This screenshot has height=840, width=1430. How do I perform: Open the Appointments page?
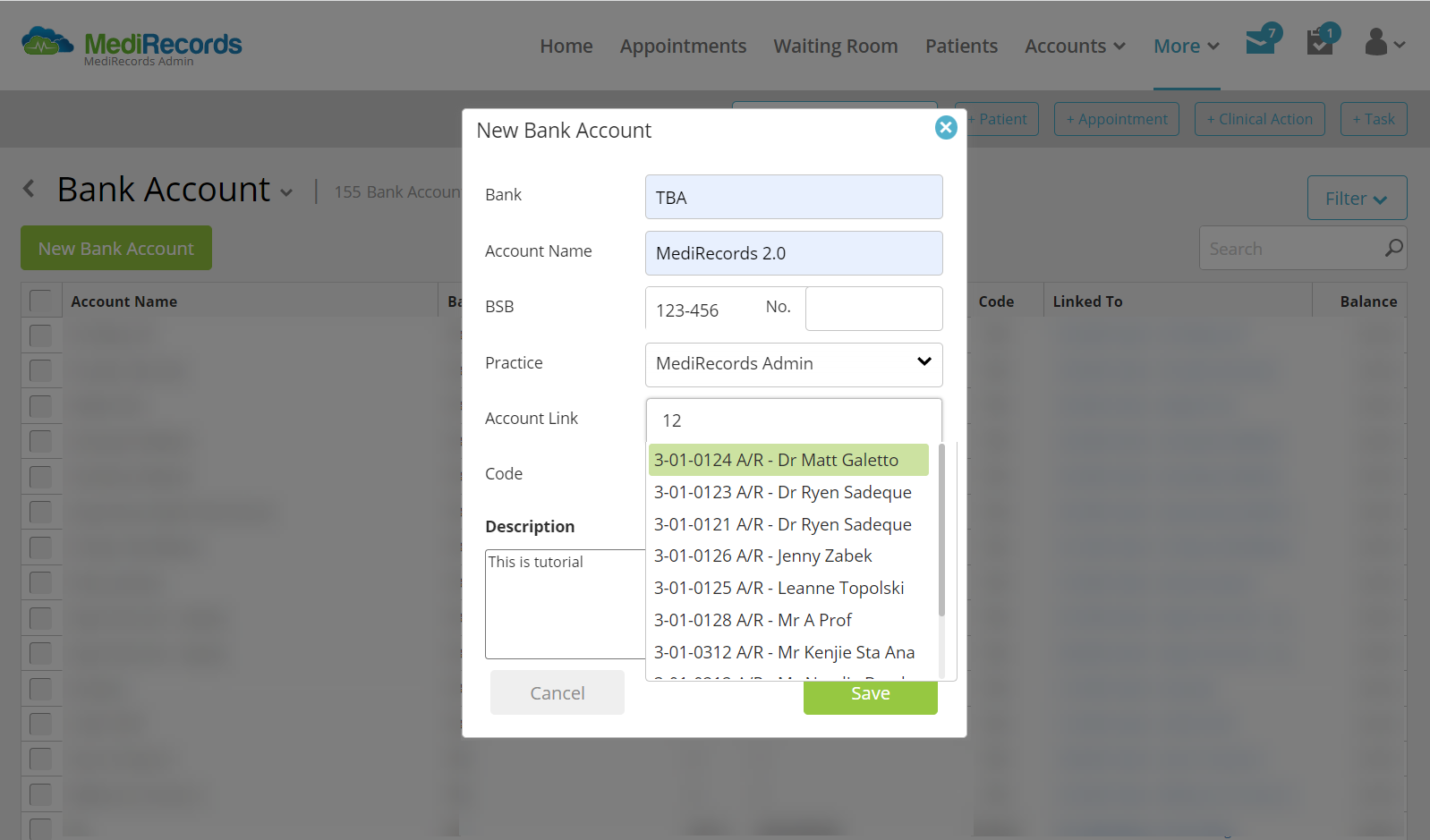pos(683,46)
